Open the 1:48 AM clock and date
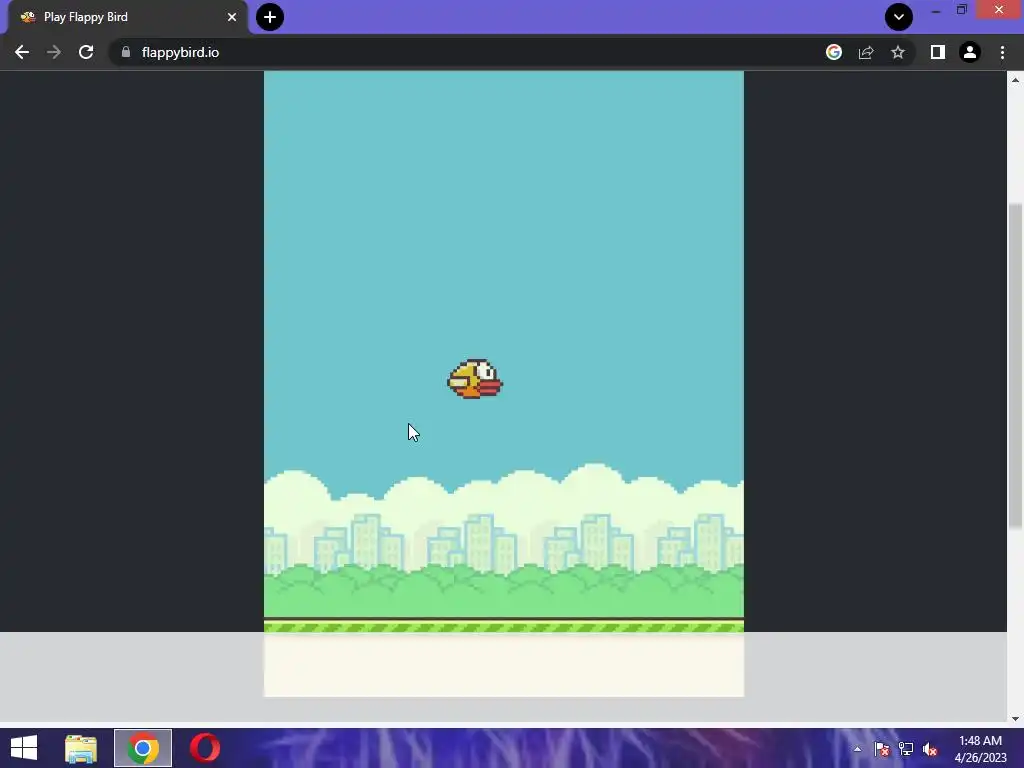Screen dimensions: 1024x768 pos(980,749)
